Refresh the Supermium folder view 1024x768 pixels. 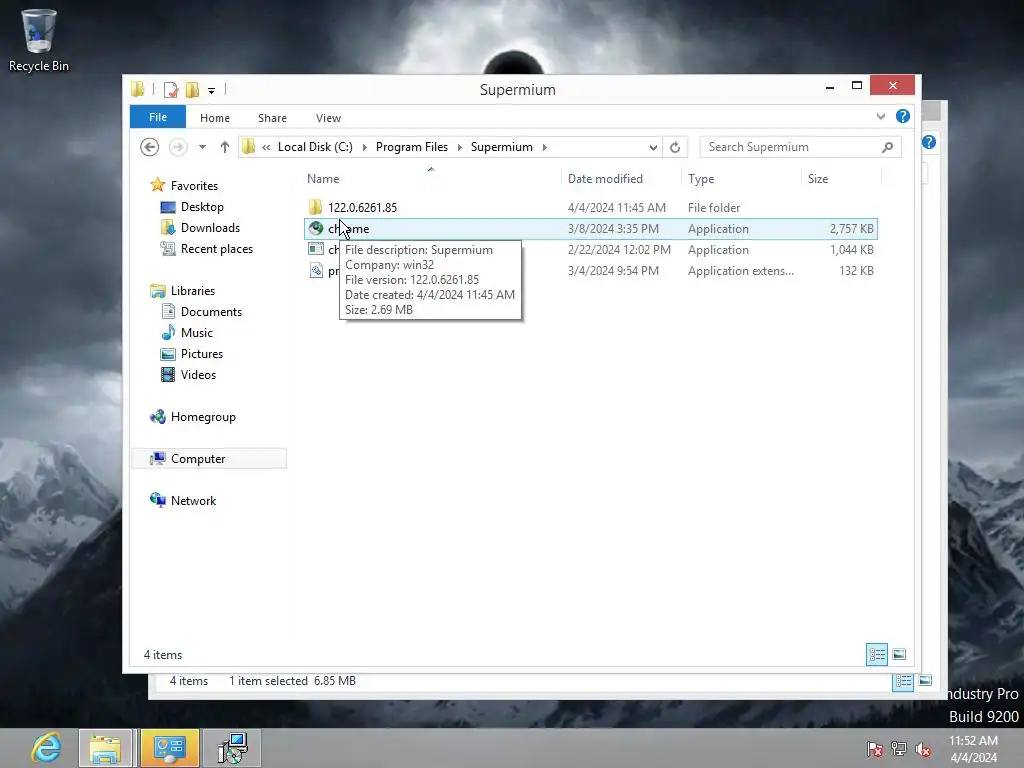click(x=675, y=148)
